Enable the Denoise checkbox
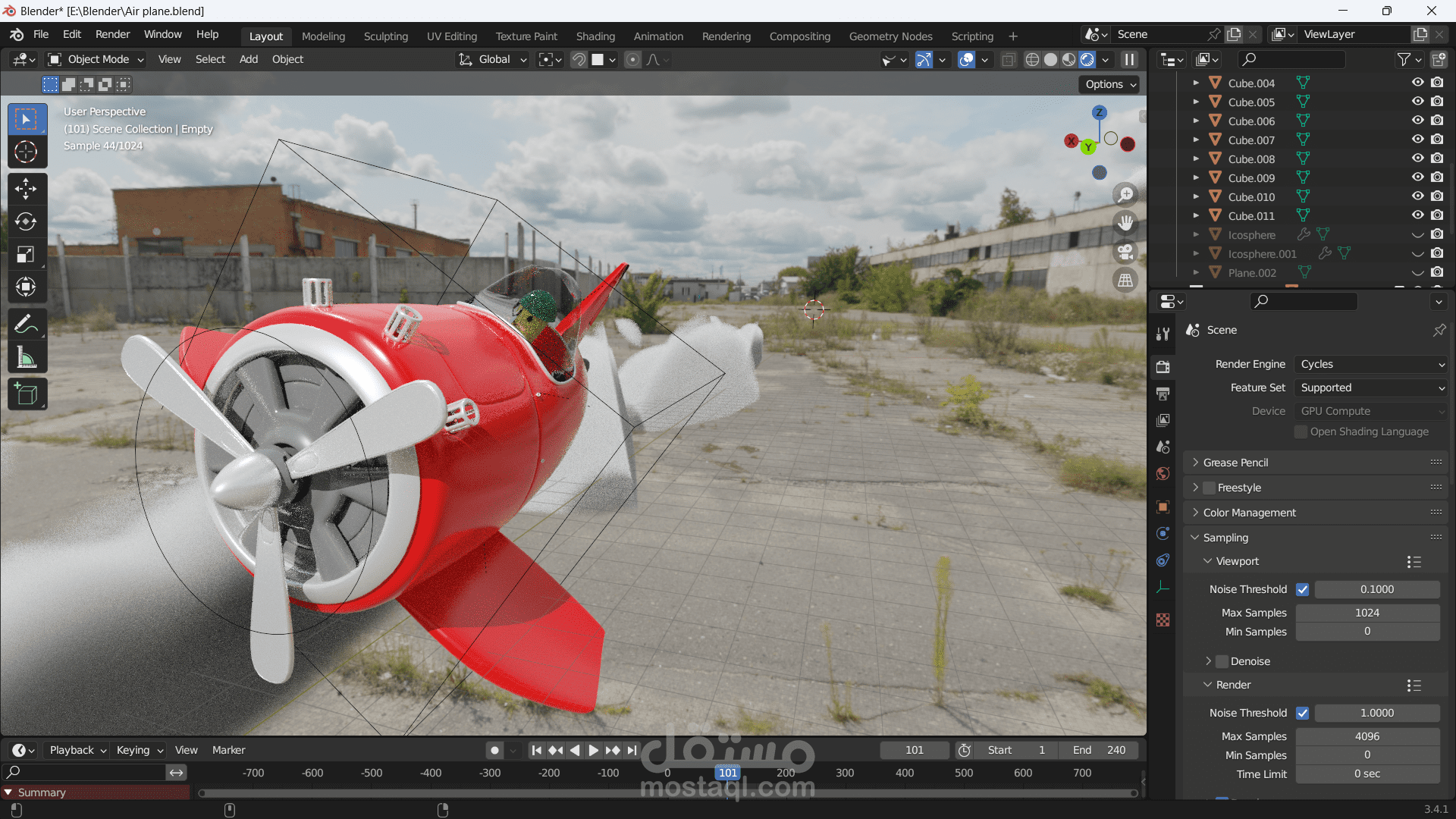The width and height of the screenshot is (1456, 819). [1222, 661]
